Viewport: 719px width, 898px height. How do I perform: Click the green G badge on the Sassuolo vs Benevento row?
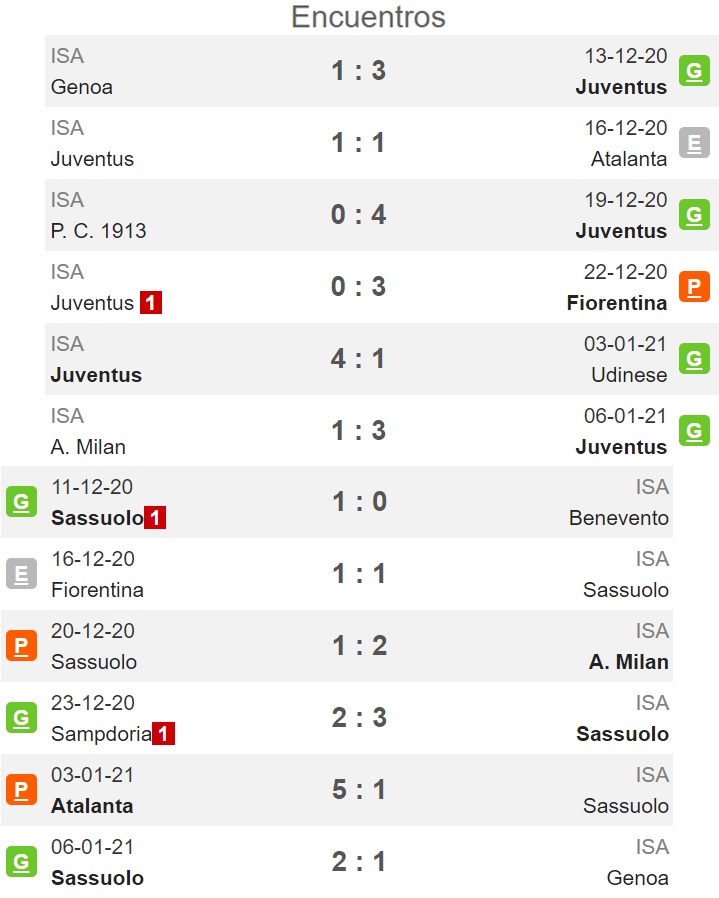(x=21, y=502)
